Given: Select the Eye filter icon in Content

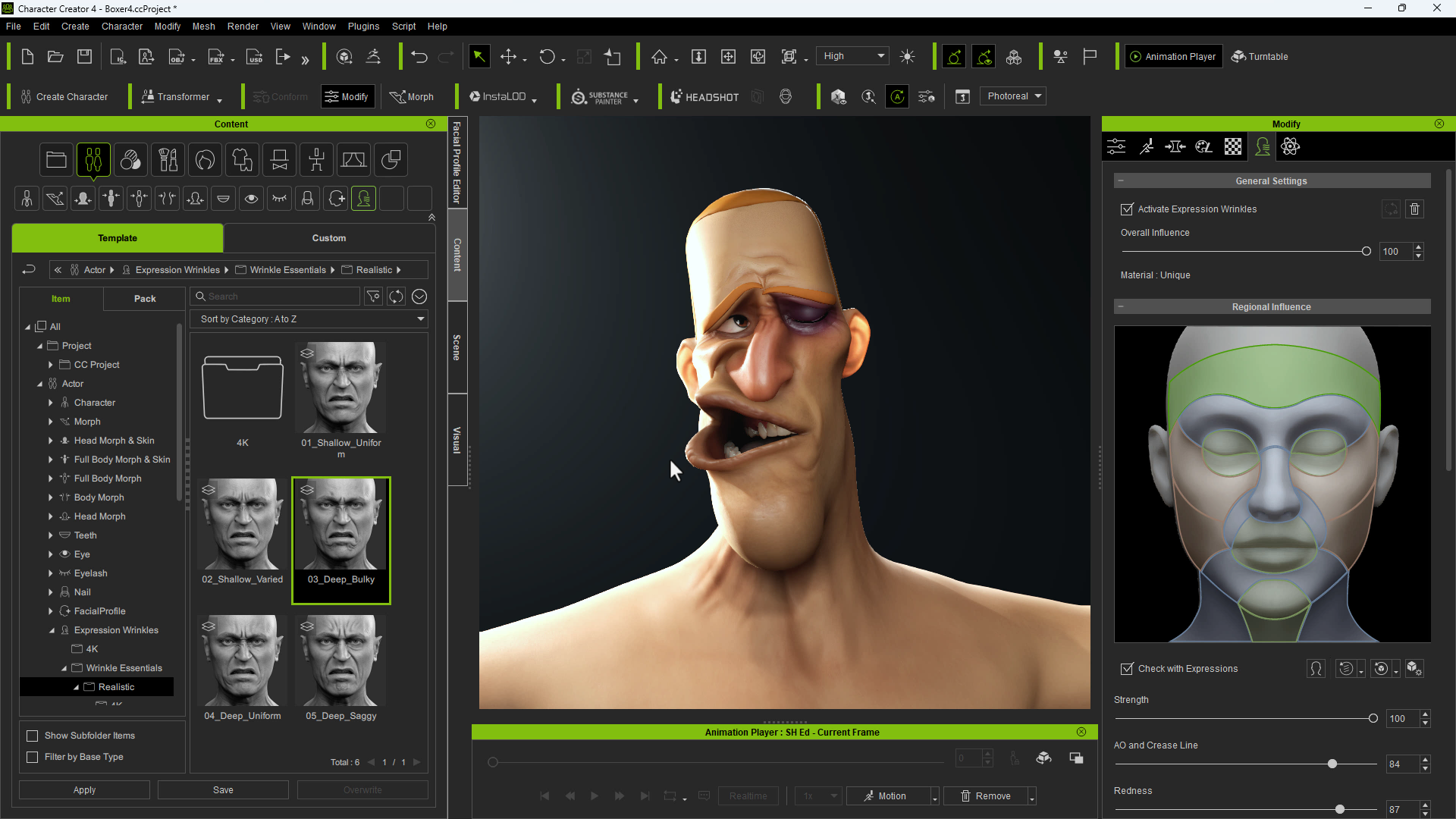Looking at the screenshot, I should tap(251, 199).
